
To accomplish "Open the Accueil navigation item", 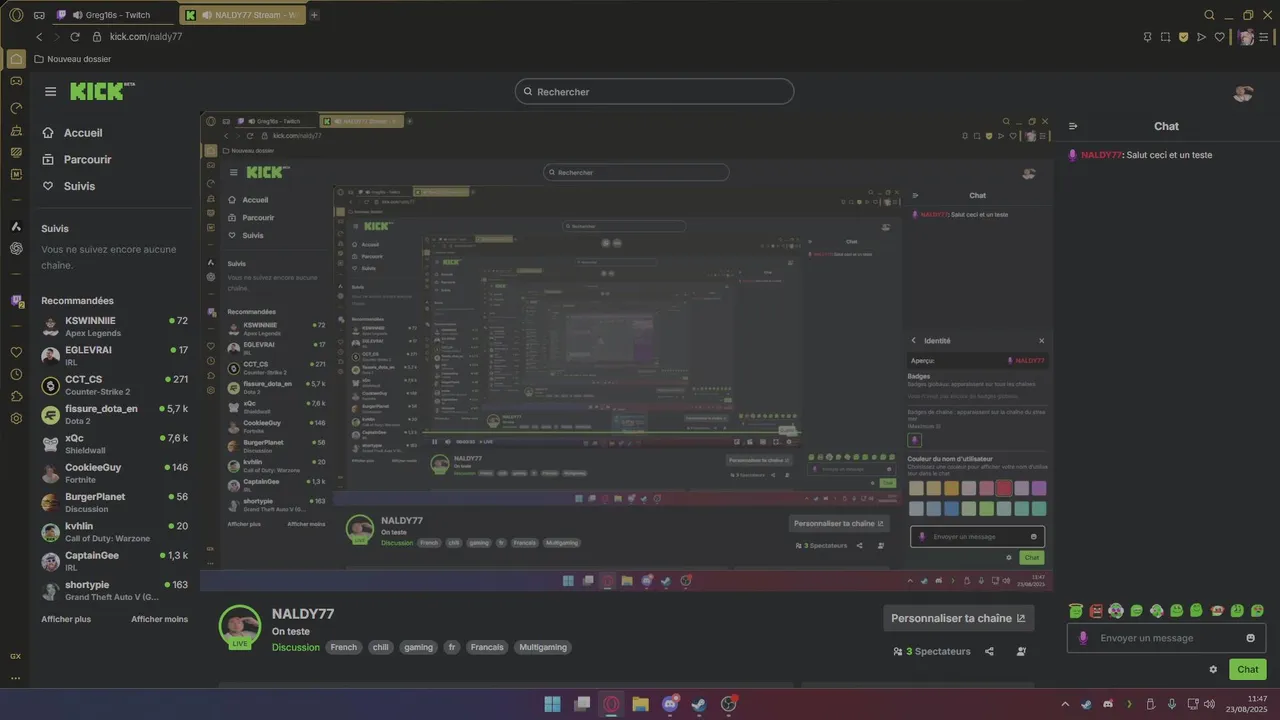I will (72, 133).
